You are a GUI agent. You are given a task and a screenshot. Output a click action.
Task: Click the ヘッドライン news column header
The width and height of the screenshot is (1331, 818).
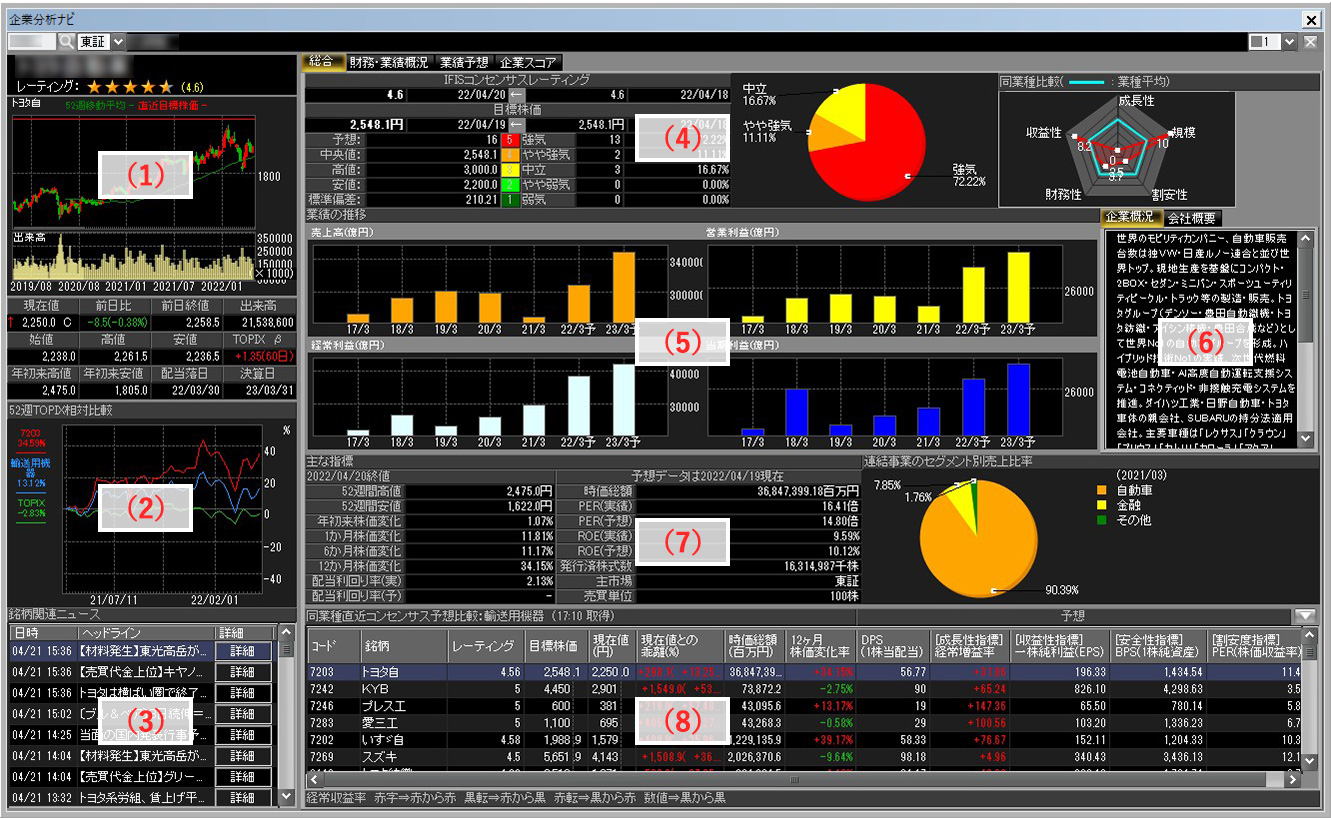[x=144, y=633]
